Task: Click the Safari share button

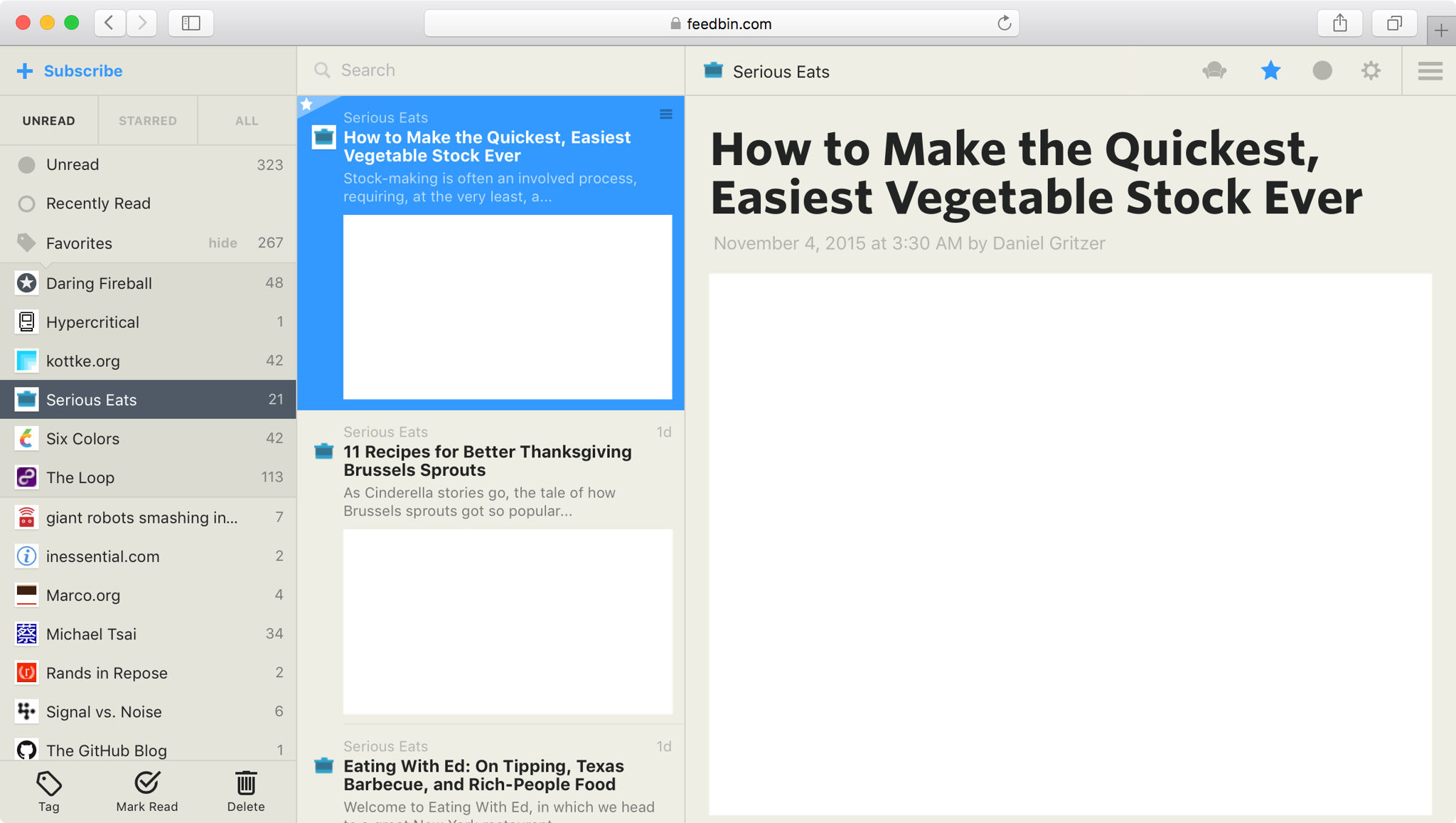Action: (1340, 23)
